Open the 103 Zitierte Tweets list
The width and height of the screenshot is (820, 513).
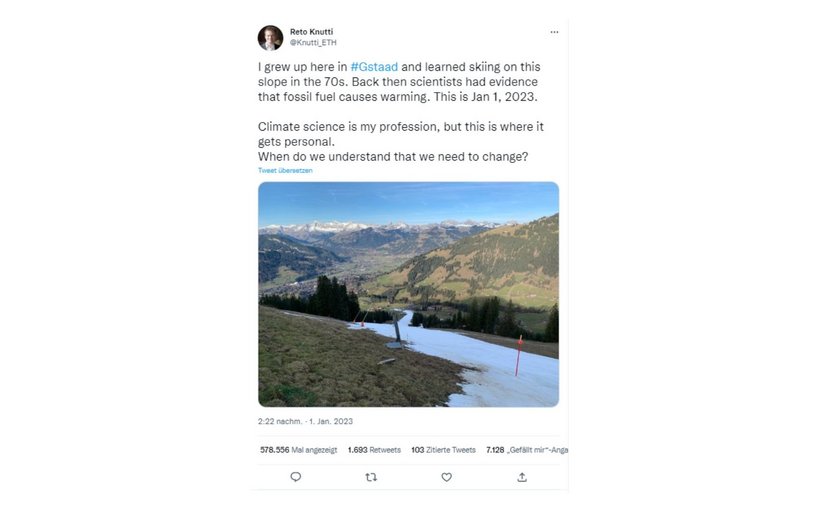pyautogui.click(x=443, y=450)
